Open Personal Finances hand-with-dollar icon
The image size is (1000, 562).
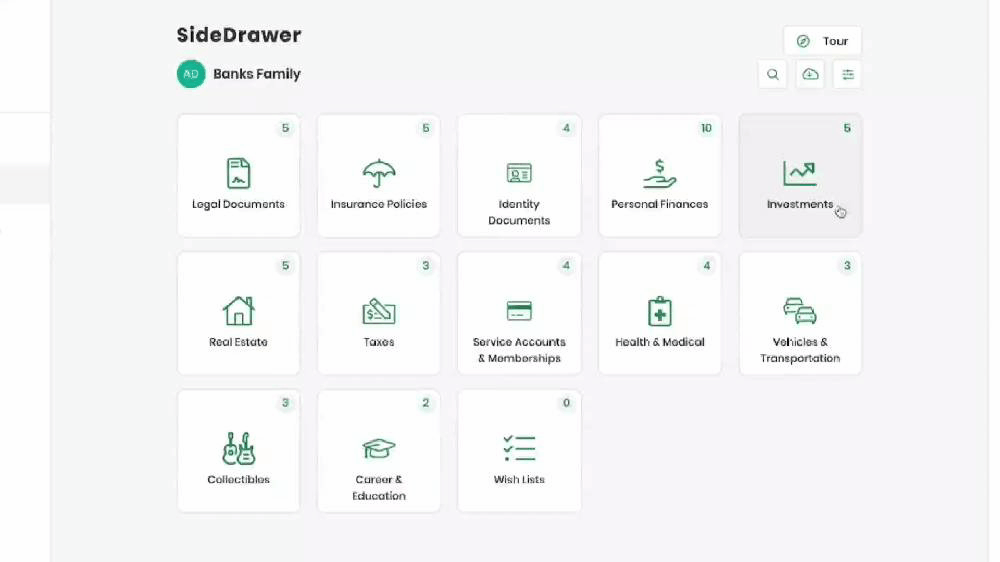(659, 173)
